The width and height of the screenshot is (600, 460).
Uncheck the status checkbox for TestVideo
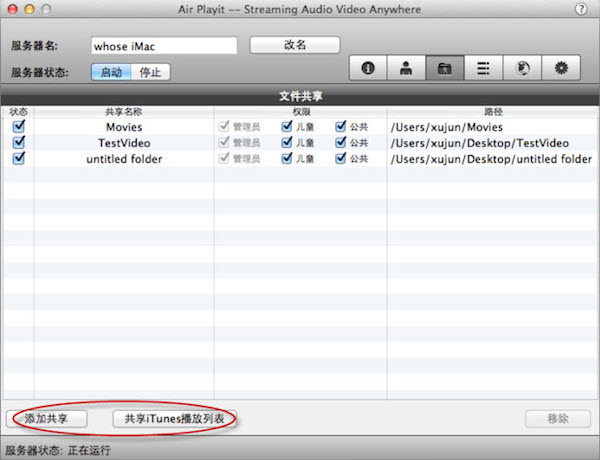point(18,142)
